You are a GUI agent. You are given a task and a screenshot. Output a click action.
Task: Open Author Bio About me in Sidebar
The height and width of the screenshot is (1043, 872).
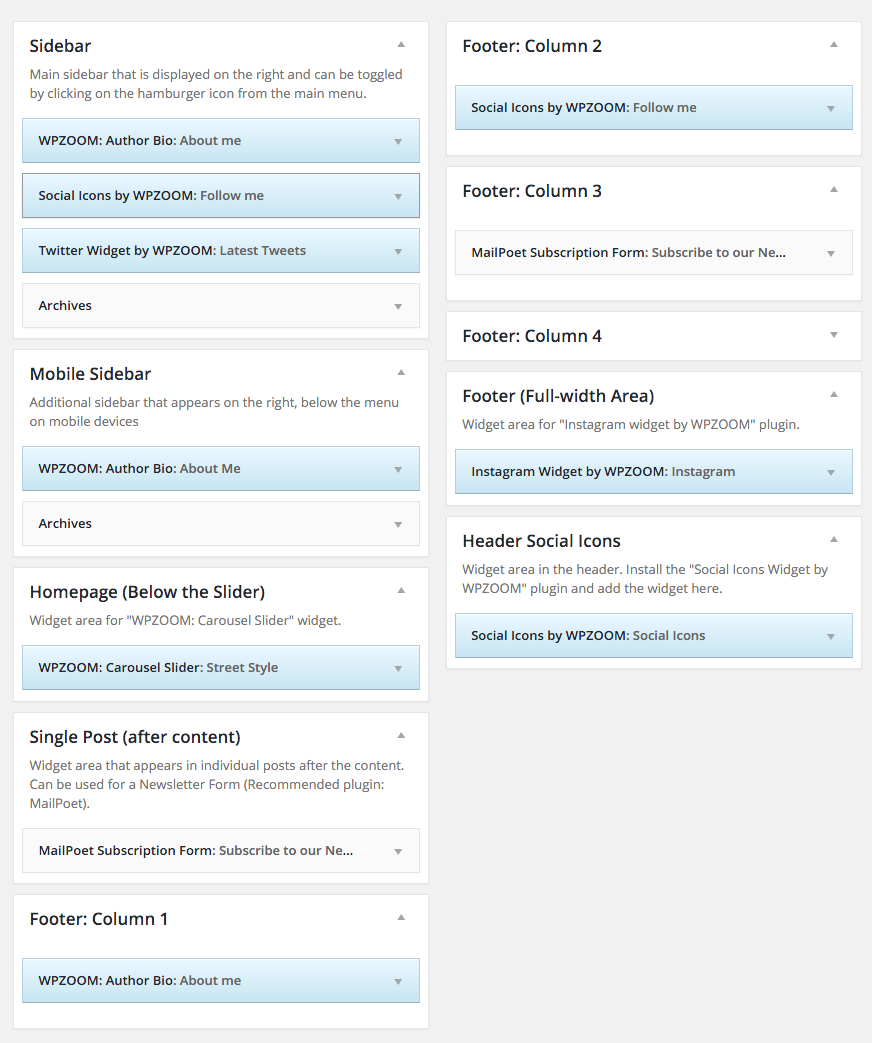click(221, 140)
